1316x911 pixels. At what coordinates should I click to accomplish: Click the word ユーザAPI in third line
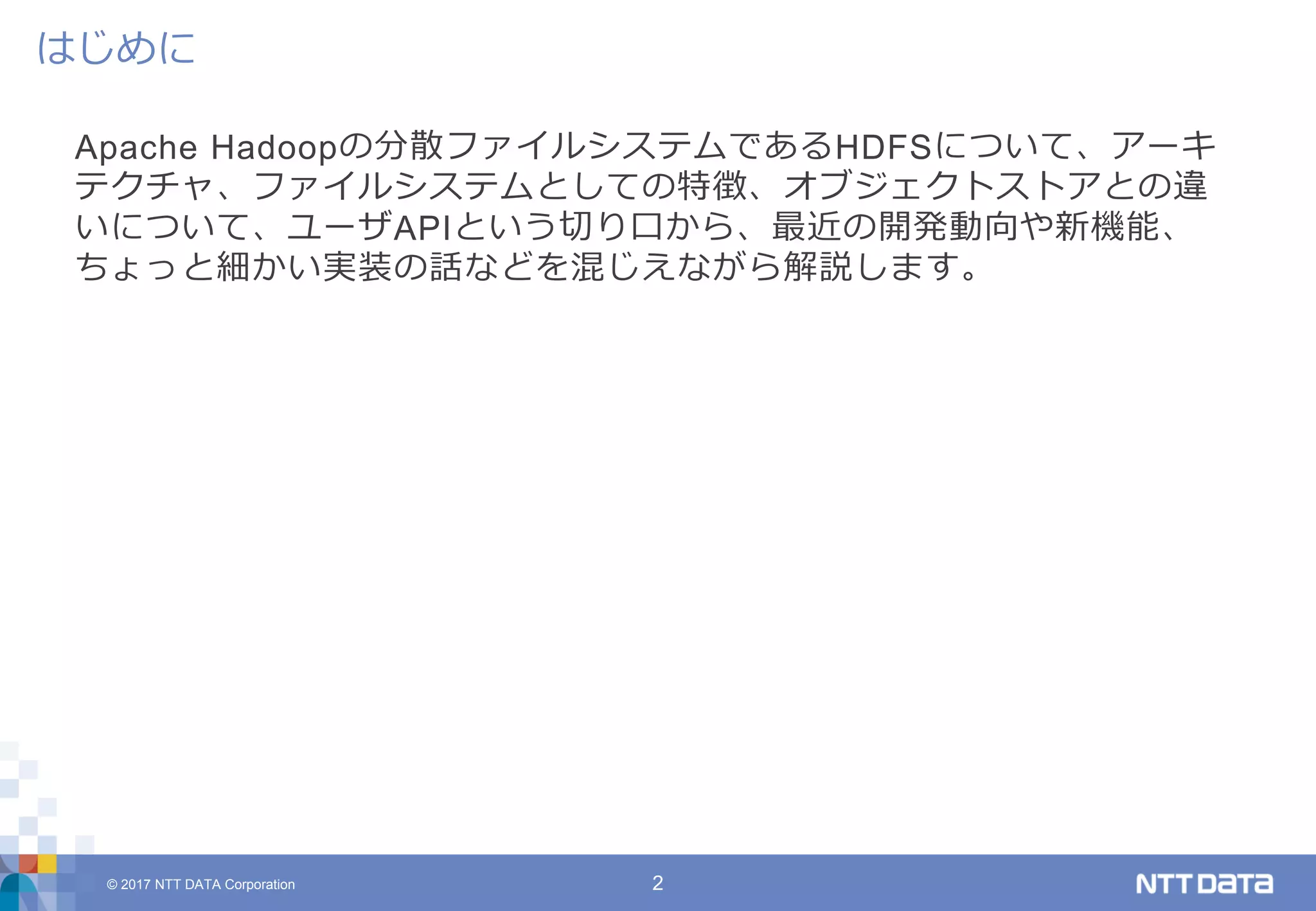(x=368, y=227)
